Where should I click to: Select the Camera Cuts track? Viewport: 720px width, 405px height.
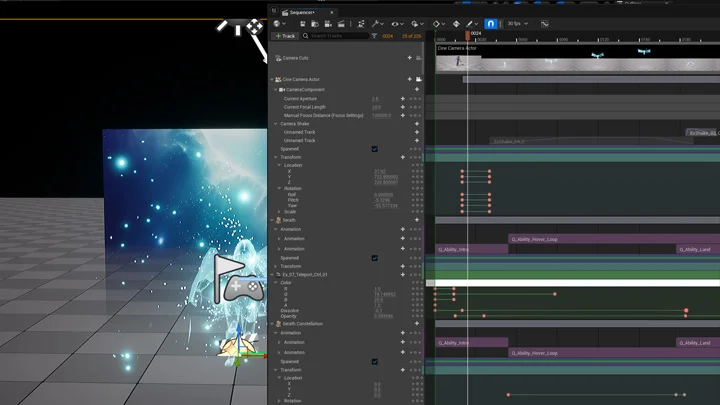coord(295,58)
